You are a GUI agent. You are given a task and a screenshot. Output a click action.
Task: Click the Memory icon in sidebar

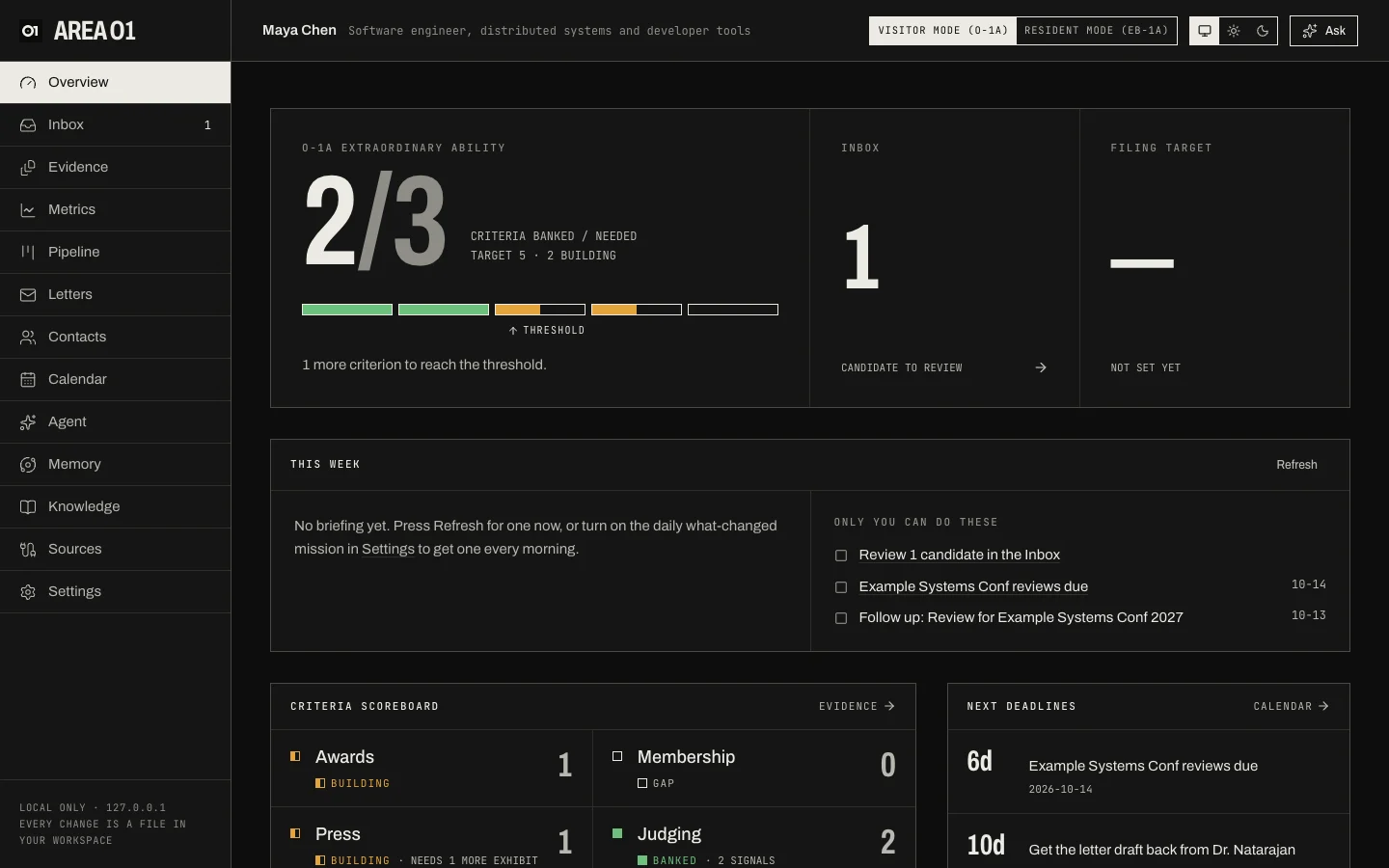[x=28, y=465]
